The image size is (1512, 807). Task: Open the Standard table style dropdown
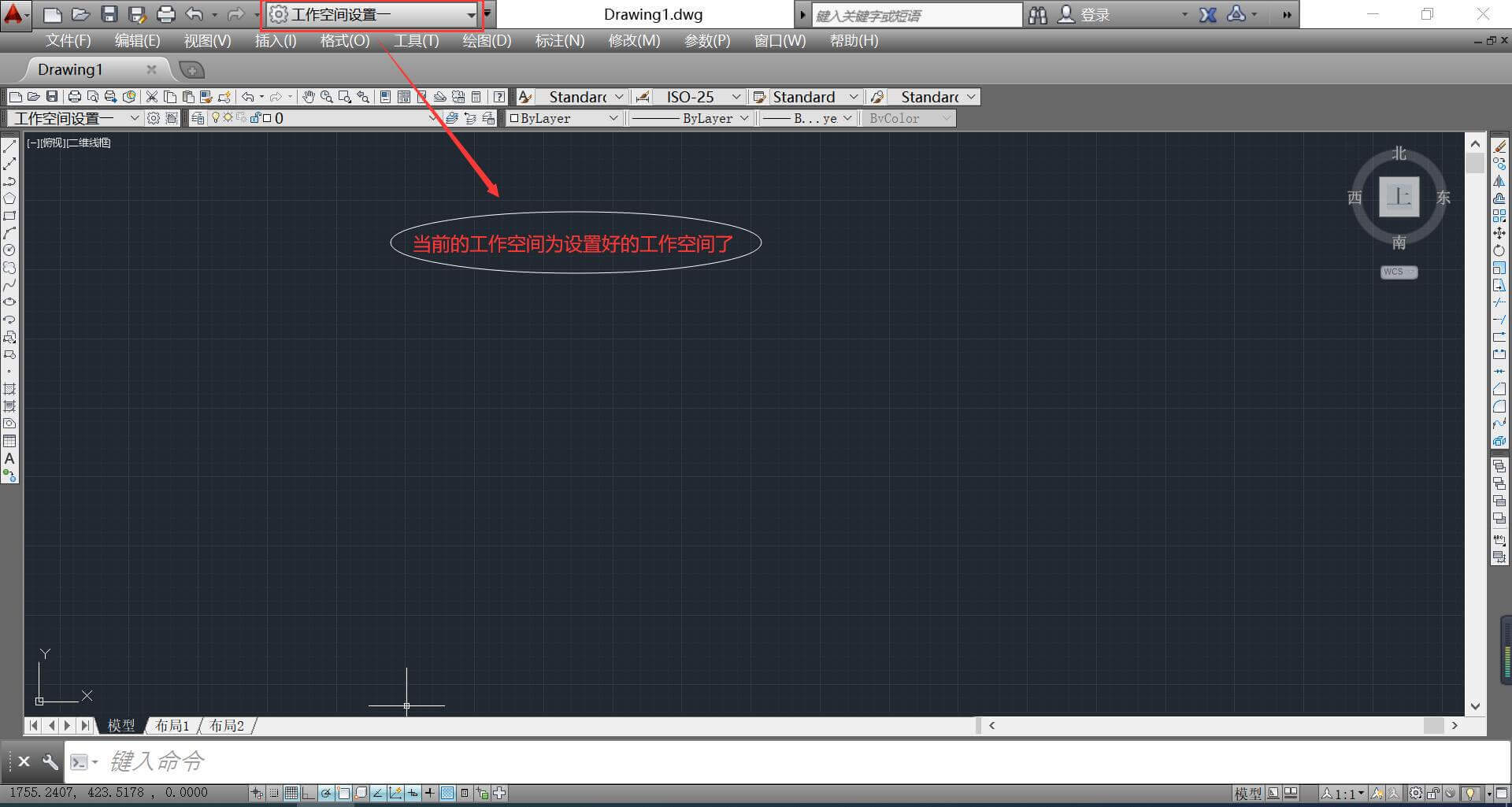854,97
